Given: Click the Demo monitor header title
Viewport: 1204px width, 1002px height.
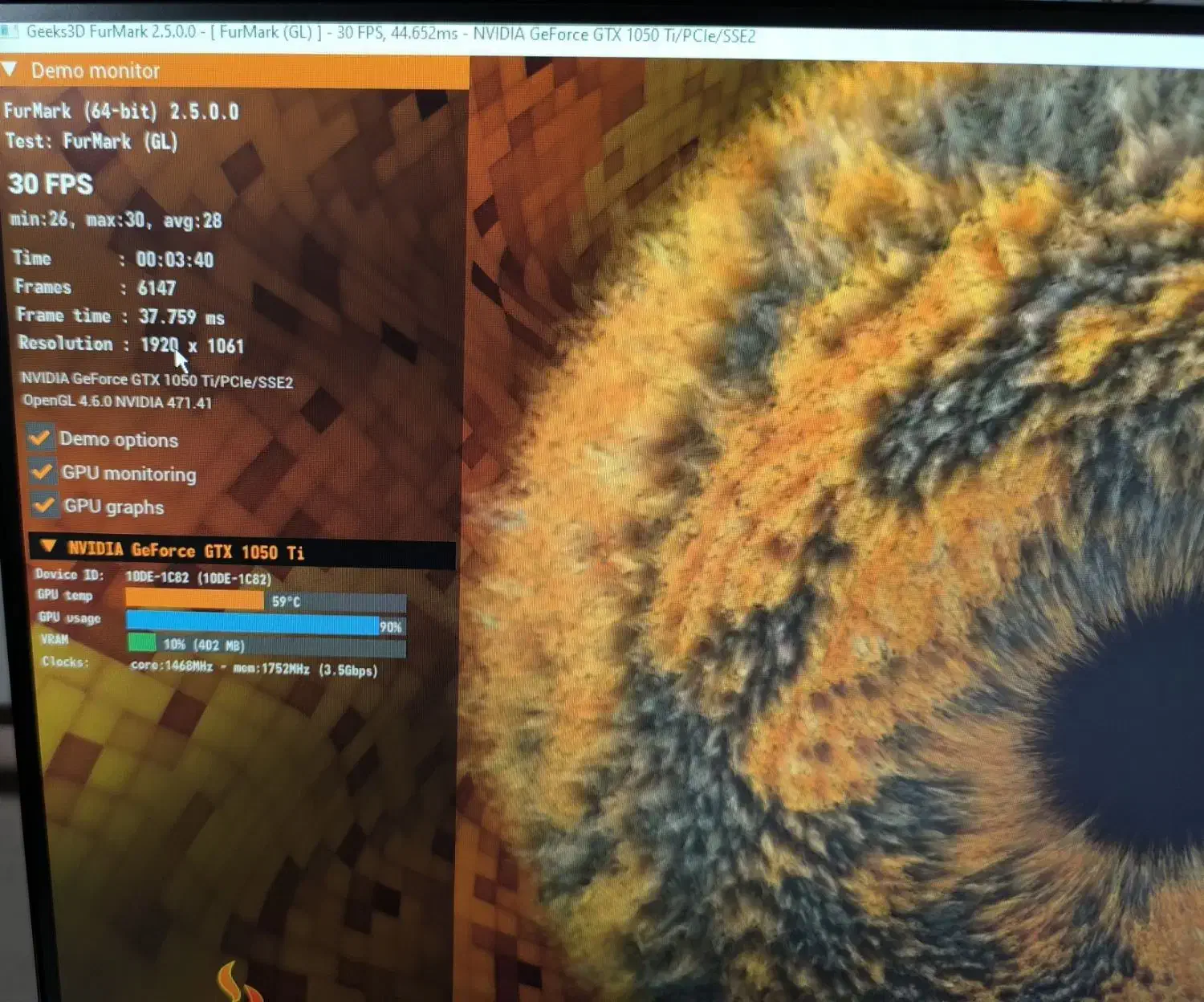Looking at the screenshot, I should coord(96,71).
